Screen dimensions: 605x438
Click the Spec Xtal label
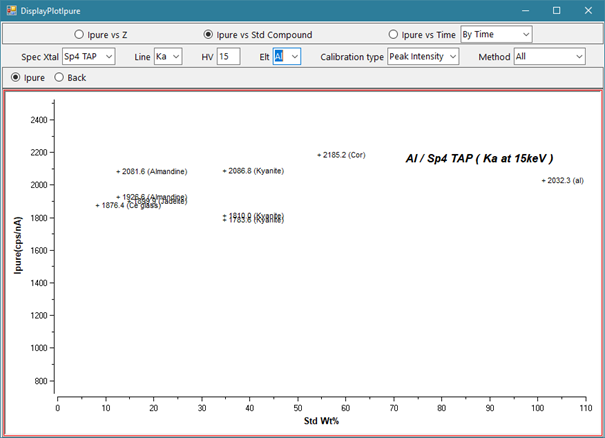pyautogui.click(x=40, y=57)
